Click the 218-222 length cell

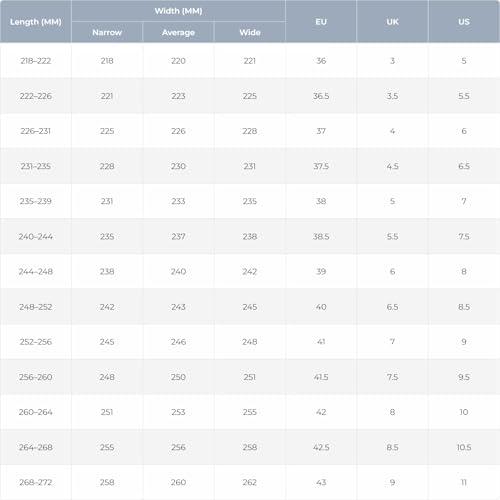click(36, 61)
